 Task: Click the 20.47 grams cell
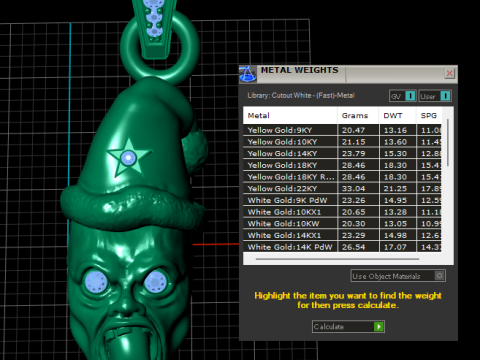[x=358, y=130]
